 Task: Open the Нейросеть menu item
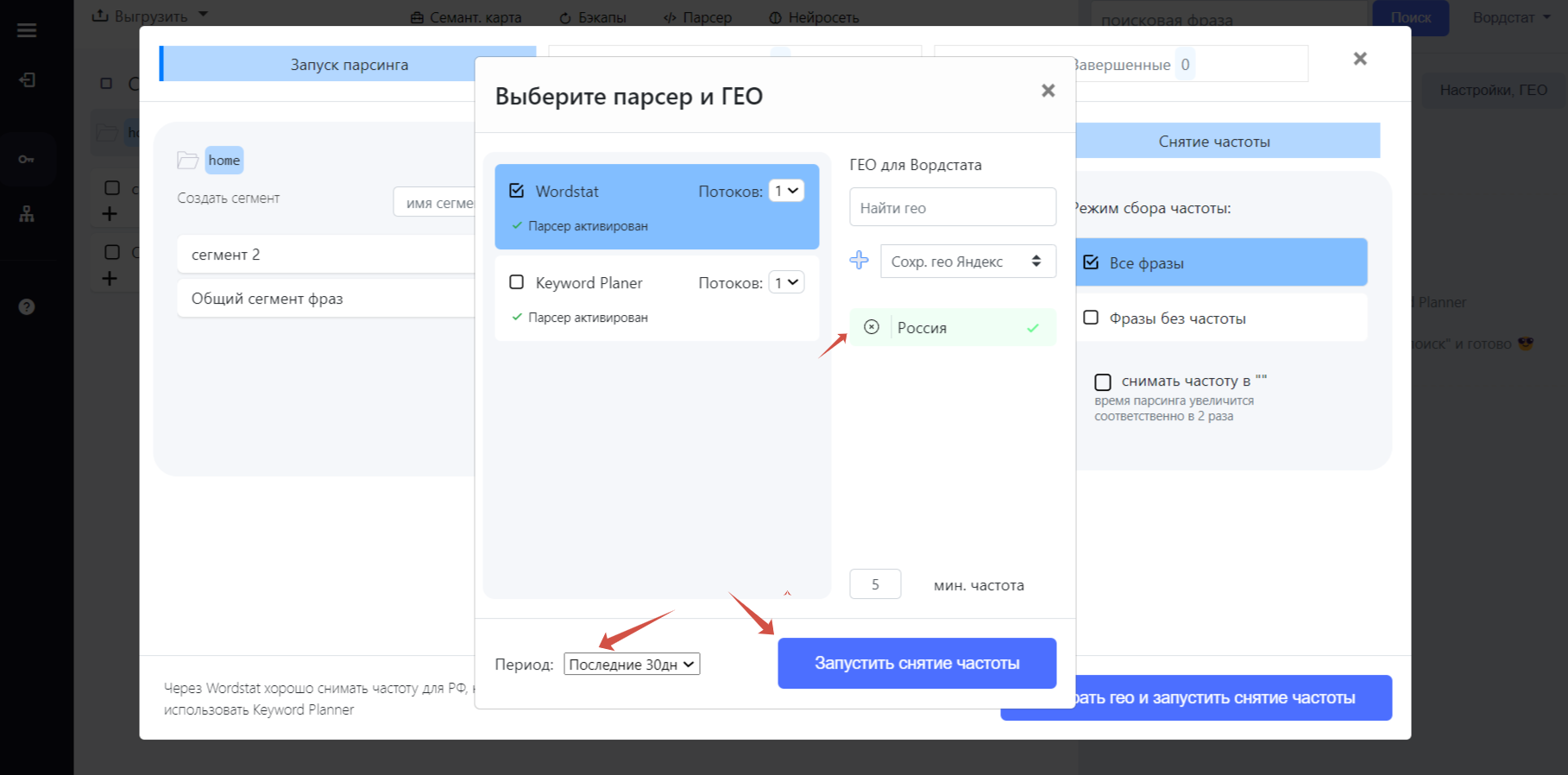[x=814, y=17]
